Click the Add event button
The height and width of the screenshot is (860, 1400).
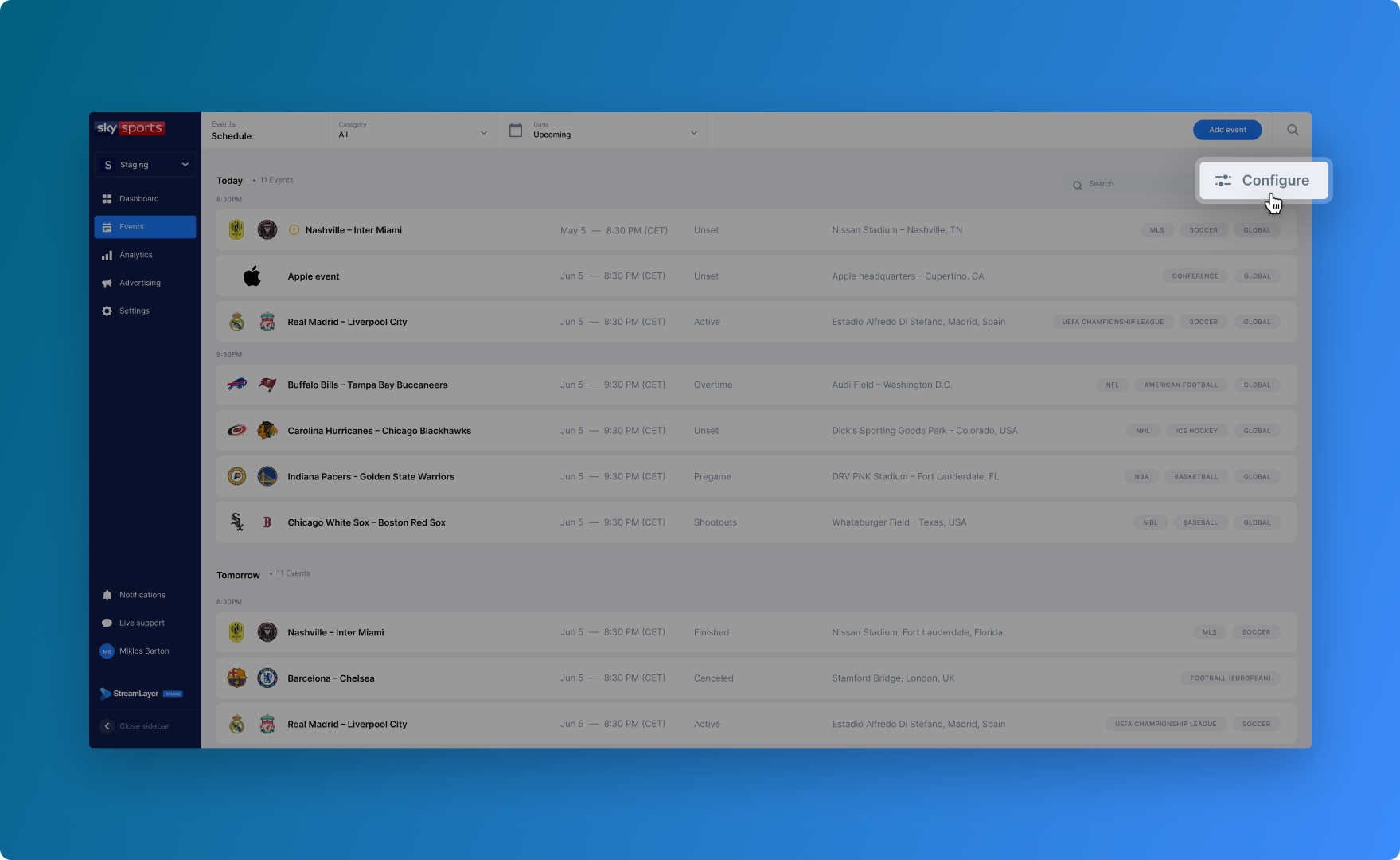(1227, 130)
